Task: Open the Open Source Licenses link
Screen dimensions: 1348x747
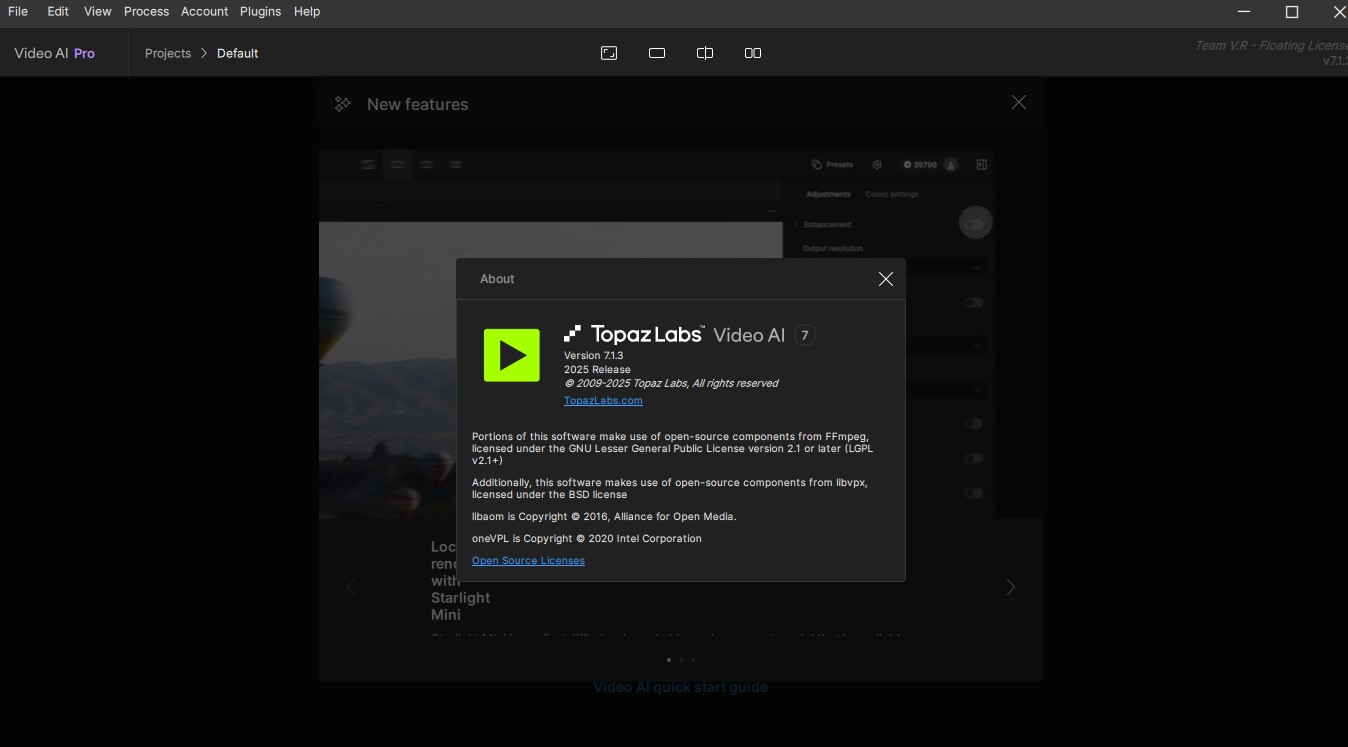Action: point(528,561)
